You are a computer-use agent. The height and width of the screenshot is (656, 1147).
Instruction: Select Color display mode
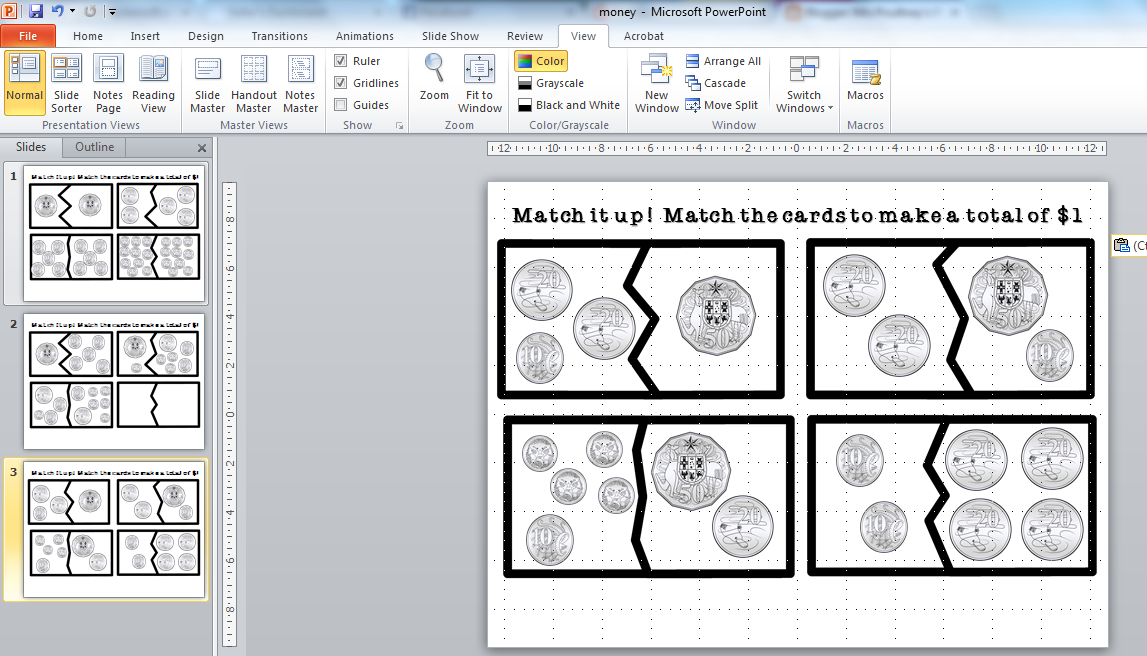[x=541, y=61]
